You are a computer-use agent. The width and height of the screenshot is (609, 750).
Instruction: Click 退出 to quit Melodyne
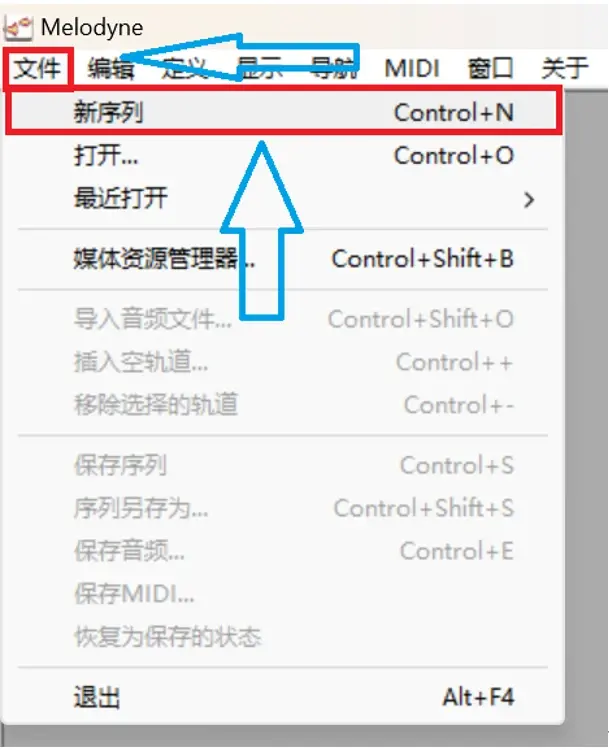pyautogui.click(x=283, y=697)
